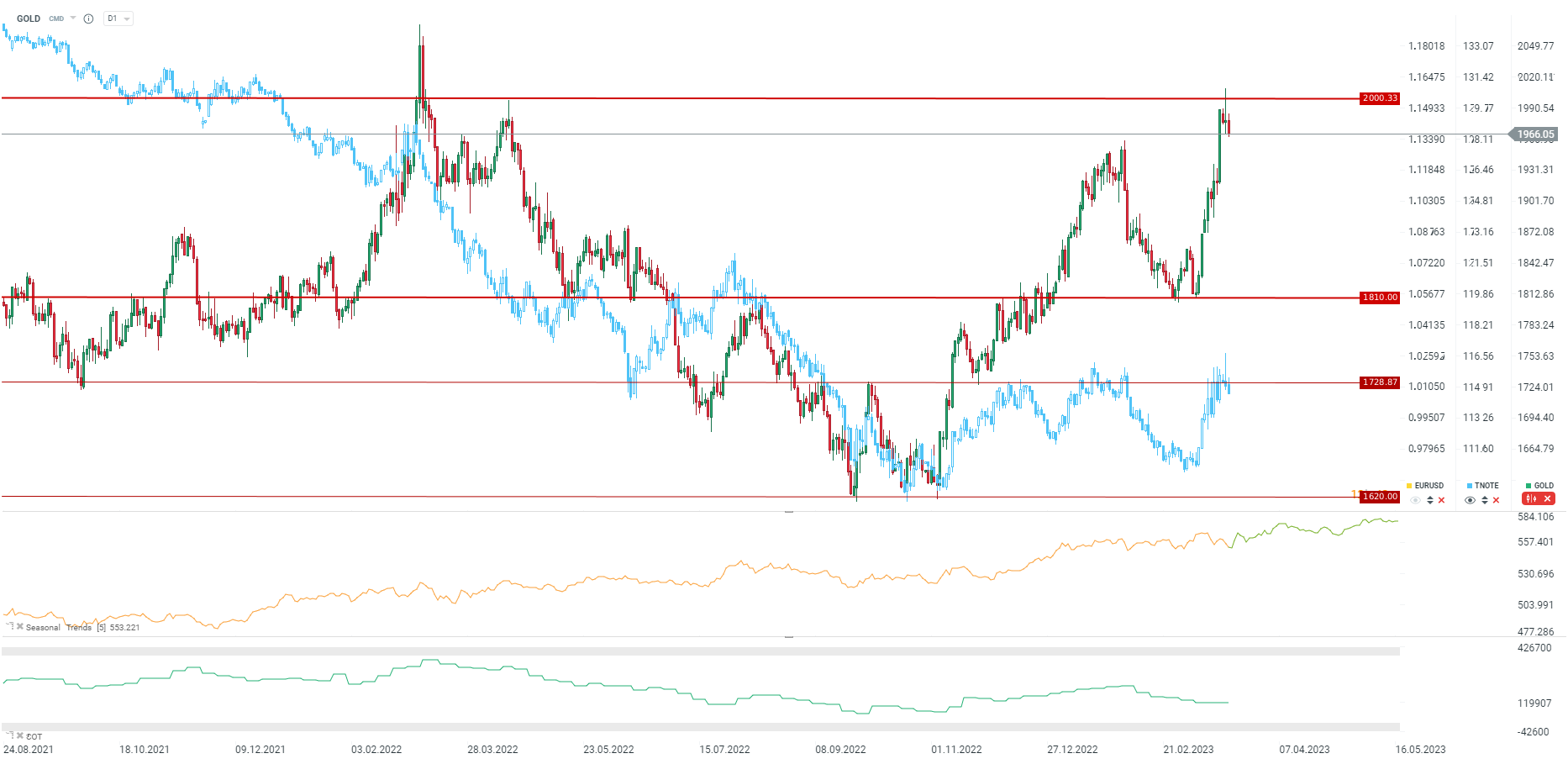
Task: Click the 21.02.2023 date label
Action: tap(1188, 750)
